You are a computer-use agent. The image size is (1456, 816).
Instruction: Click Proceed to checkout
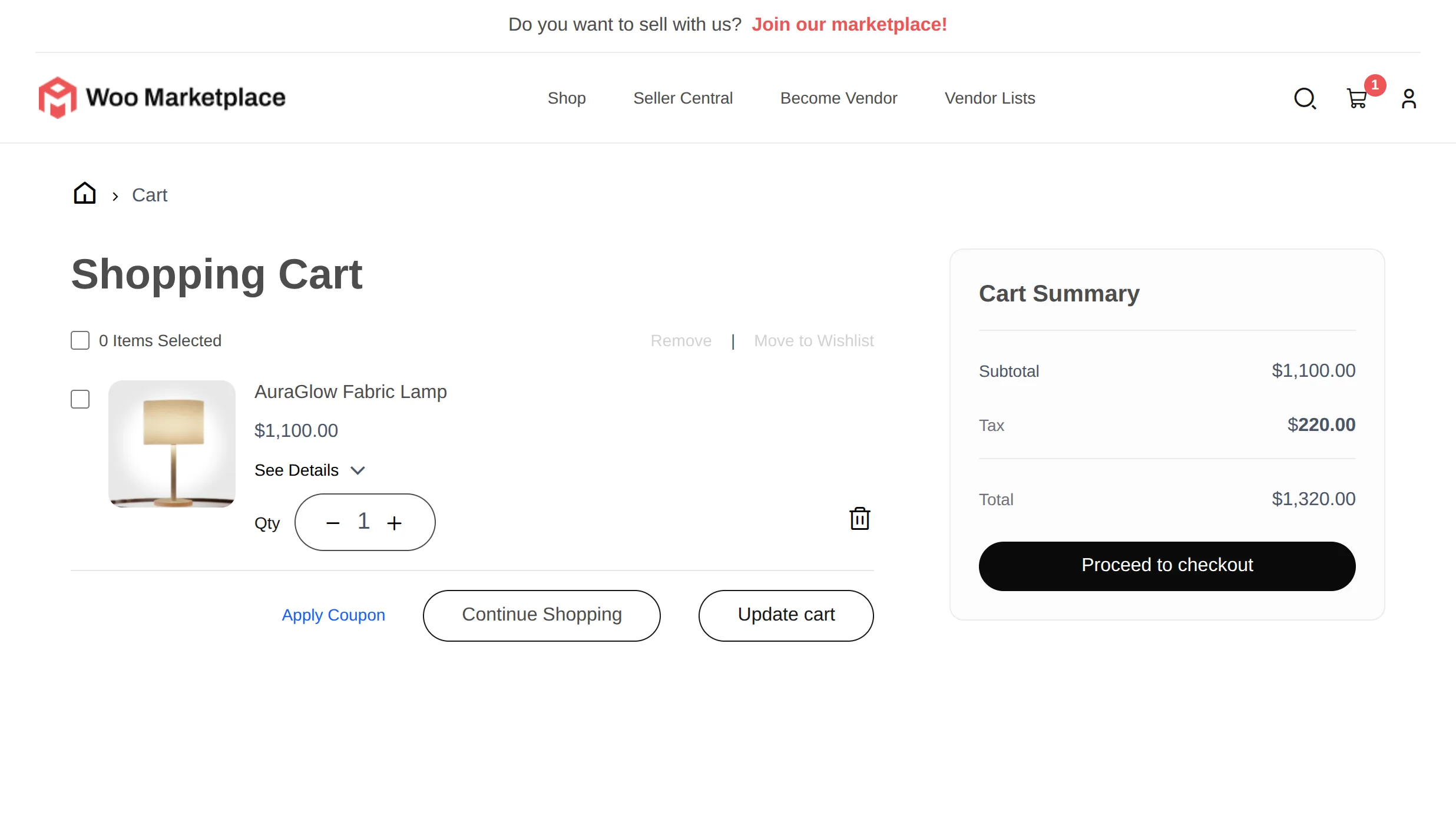pos(1166,565)
